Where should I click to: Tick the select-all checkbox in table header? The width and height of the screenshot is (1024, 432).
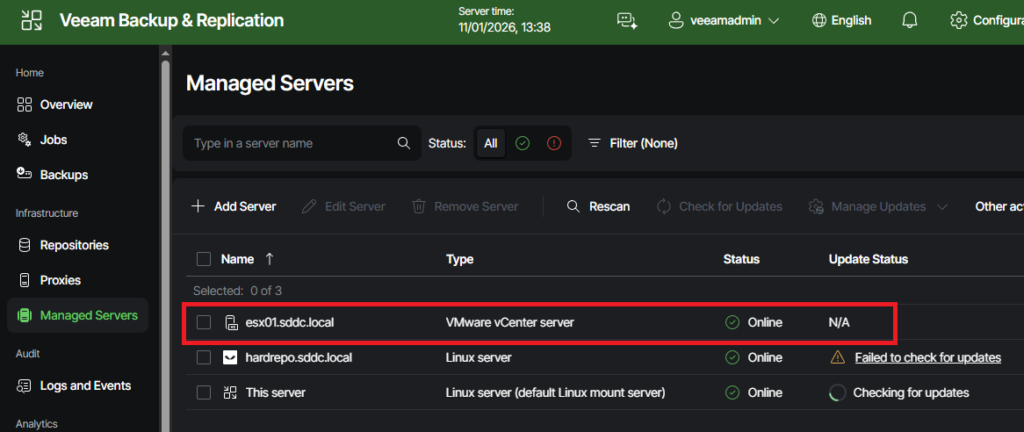click(204, 259)
